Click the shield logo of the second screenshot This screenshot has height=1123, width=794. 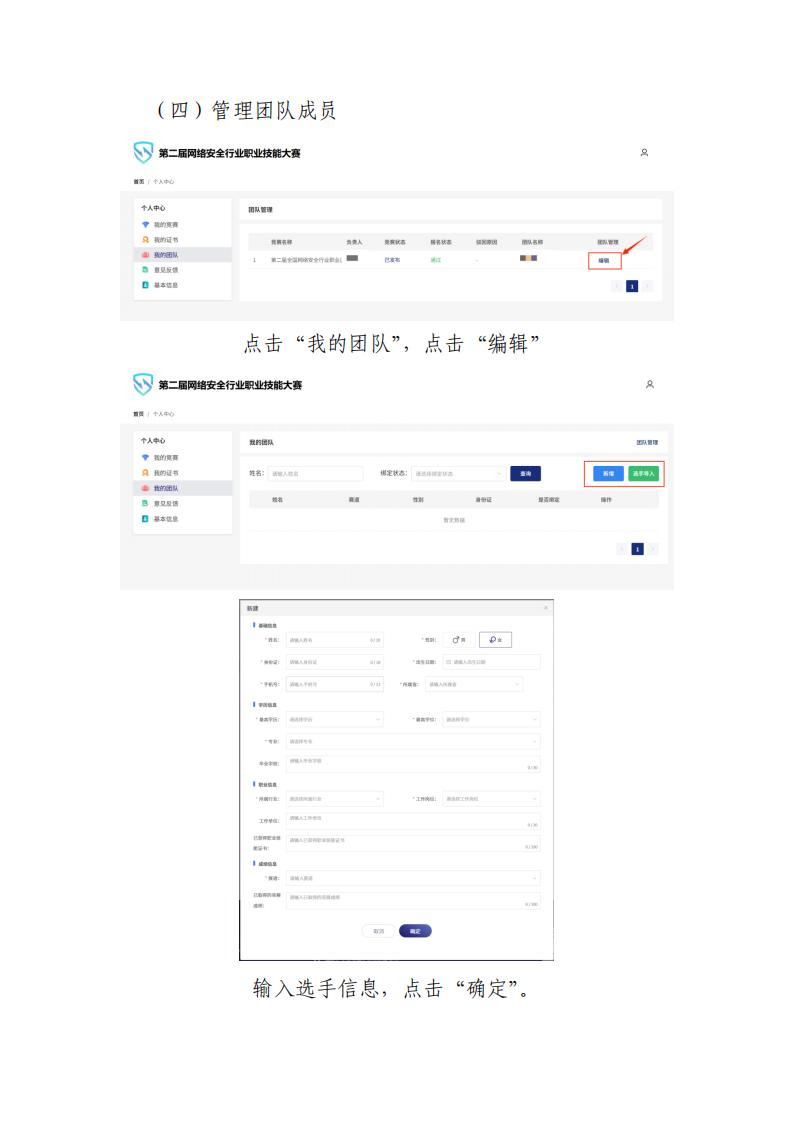click(143, 385)
